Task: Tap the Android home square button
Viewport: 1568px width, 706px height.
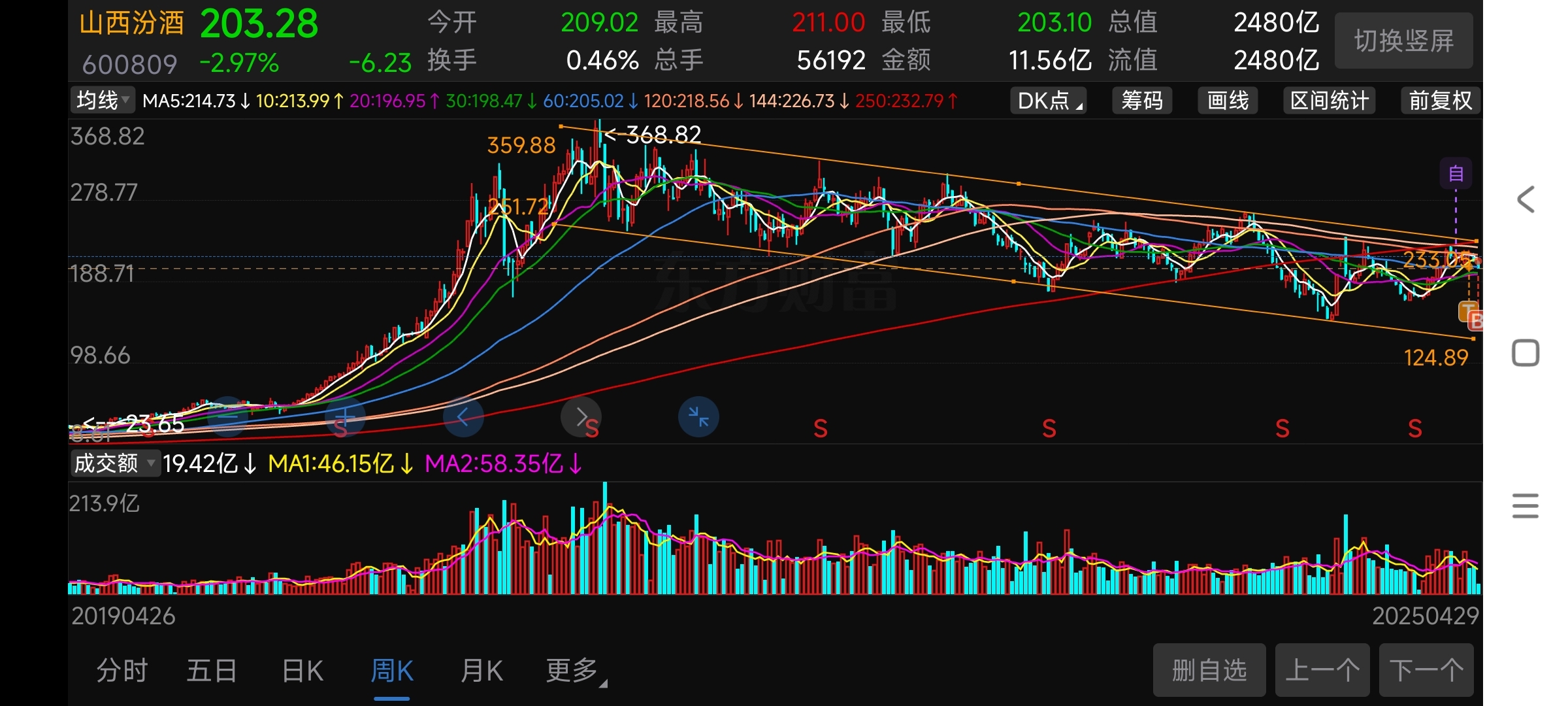Action: click(1526, 353)
